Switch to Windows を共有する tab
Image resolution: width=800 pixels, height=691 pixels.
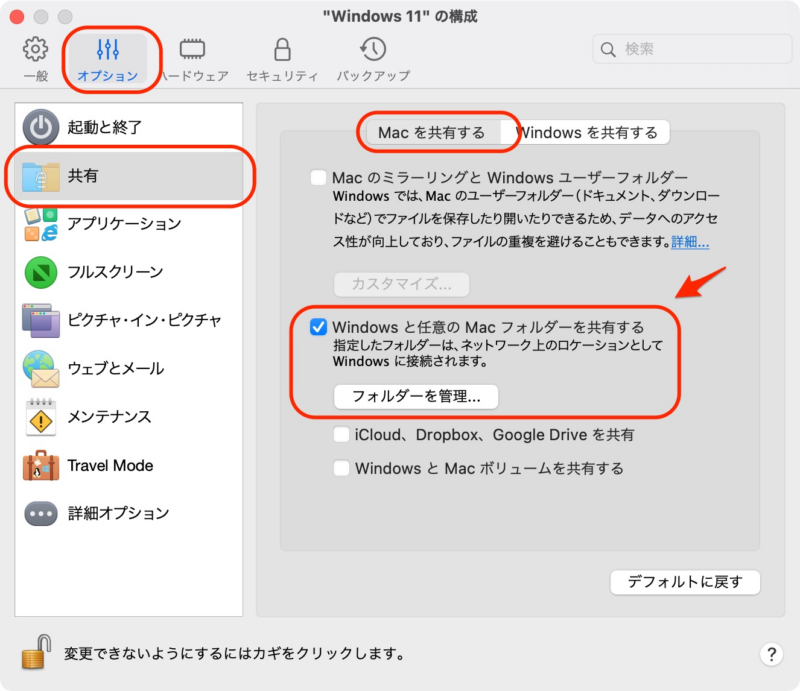(587, 133)
